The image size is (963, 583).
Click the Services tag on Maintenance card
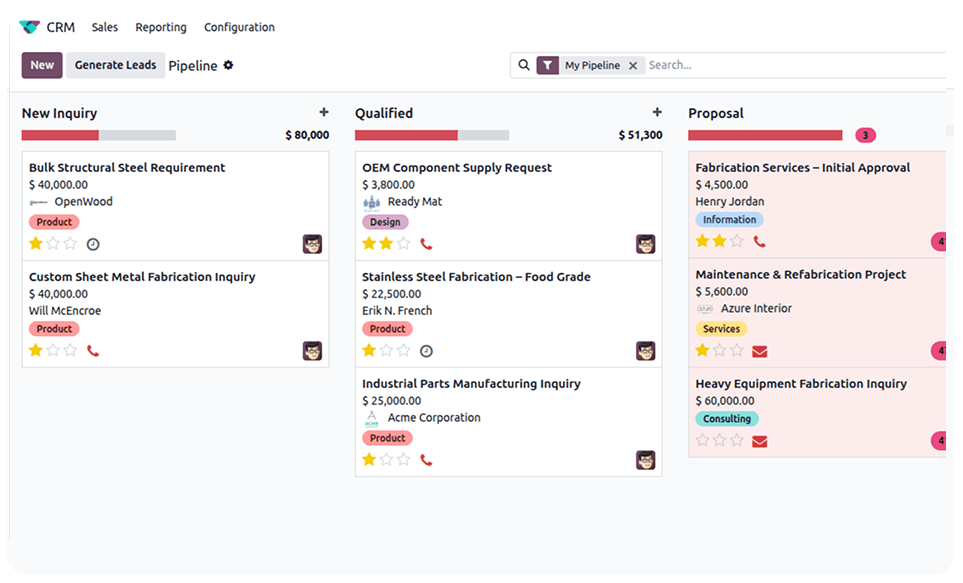click(721, 329)
